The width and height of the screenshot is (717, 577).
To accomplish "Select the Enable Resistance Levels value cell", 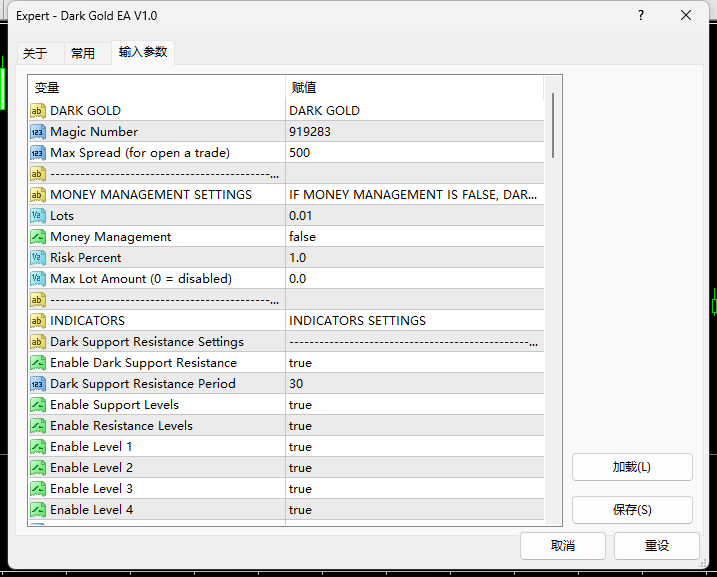I will [415, 426].
